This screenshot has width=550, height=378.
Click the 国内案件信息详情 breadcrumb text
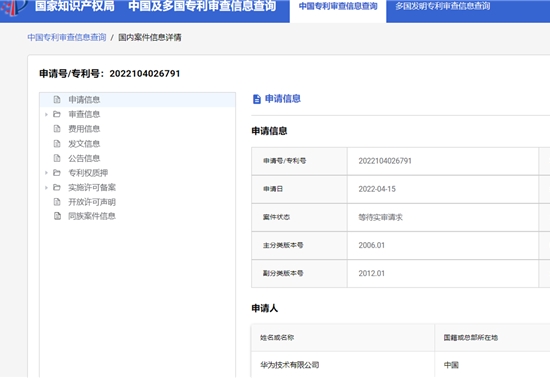150,37
